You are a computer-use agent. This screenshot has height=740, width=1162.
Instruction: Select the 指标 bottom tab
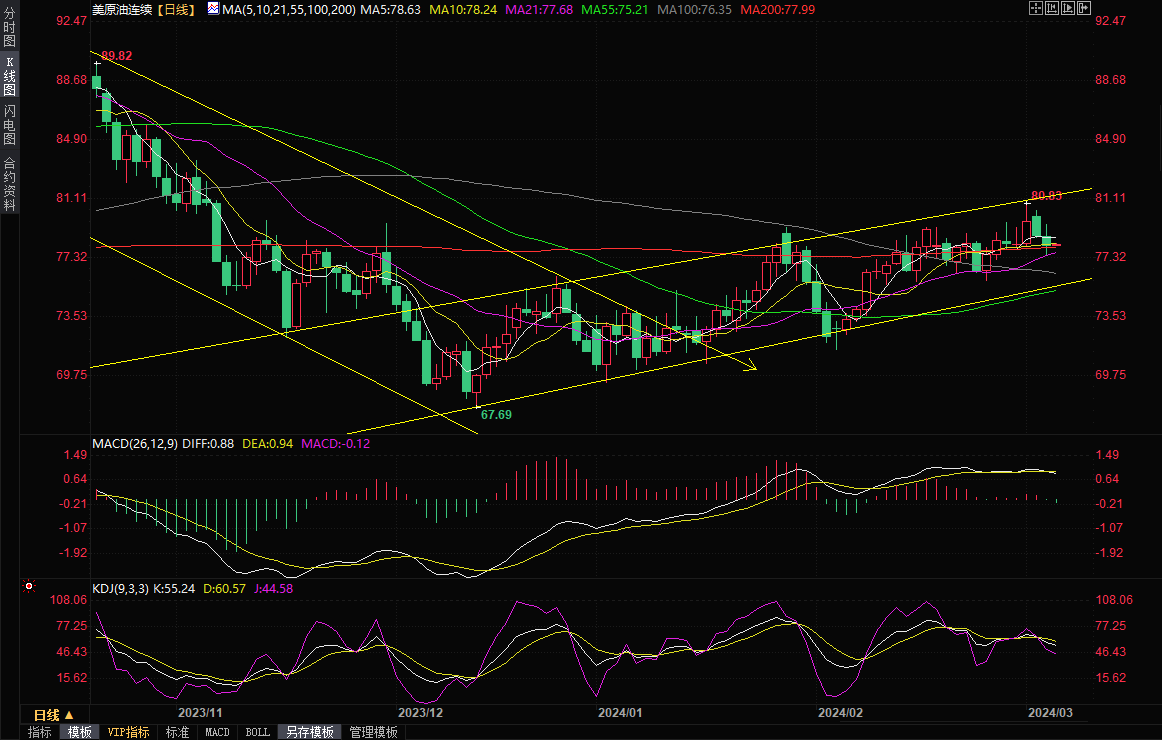(40, 732)
